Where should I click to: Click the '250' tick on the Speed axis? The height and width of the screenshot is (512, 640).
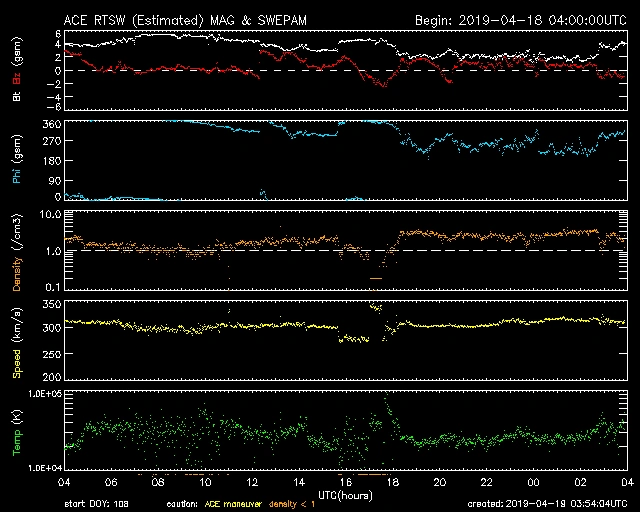pyautogui.click(x=52, y=354)
